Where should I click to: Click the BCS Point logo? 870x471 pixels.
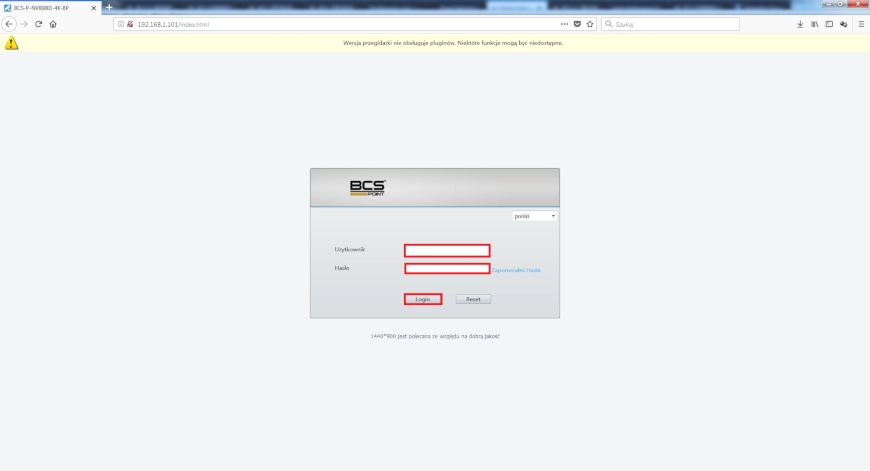coord(367,188)
